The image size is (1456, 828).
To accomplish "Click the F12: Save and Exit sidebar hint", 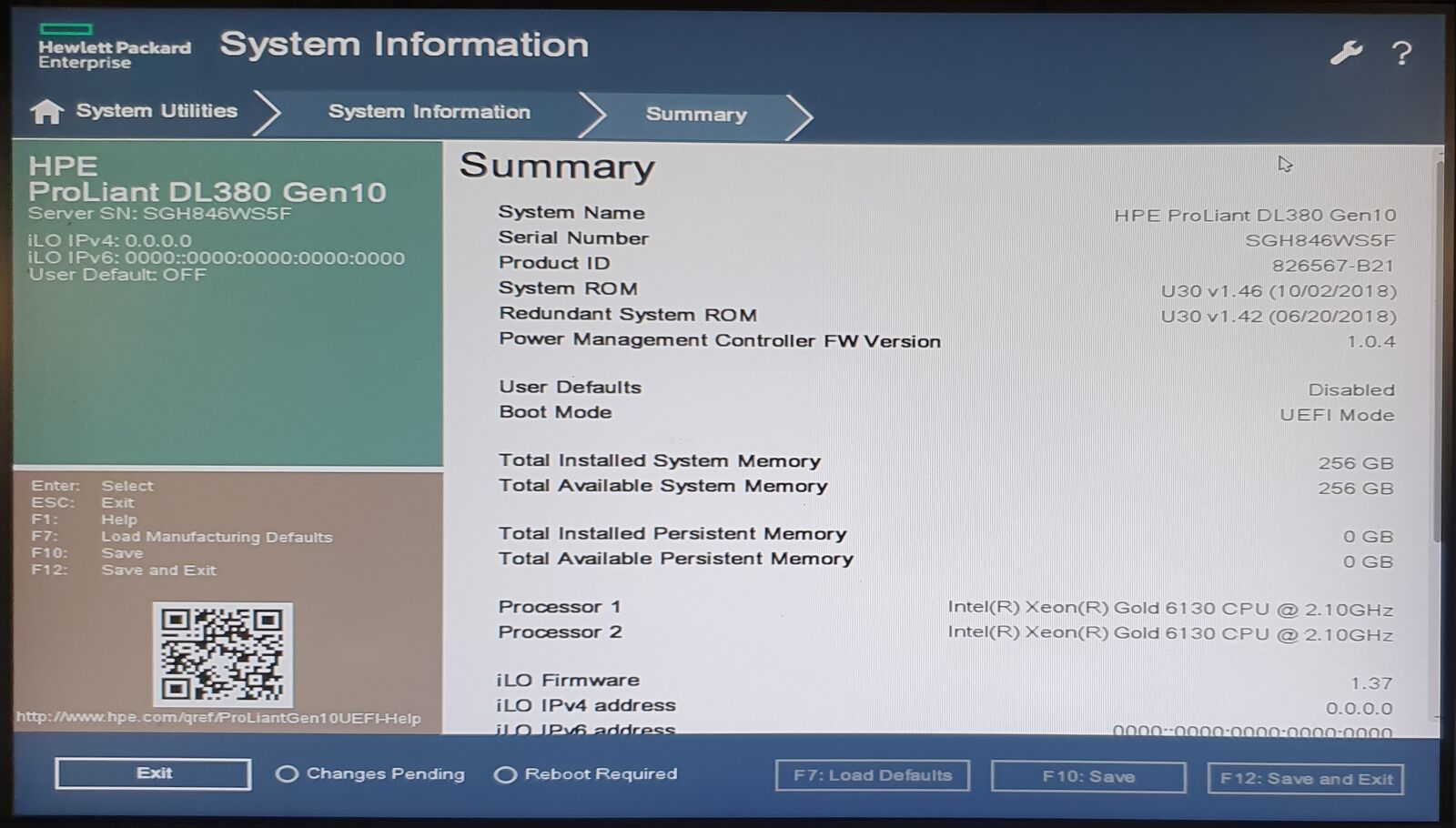I will [x=124, y=571].
